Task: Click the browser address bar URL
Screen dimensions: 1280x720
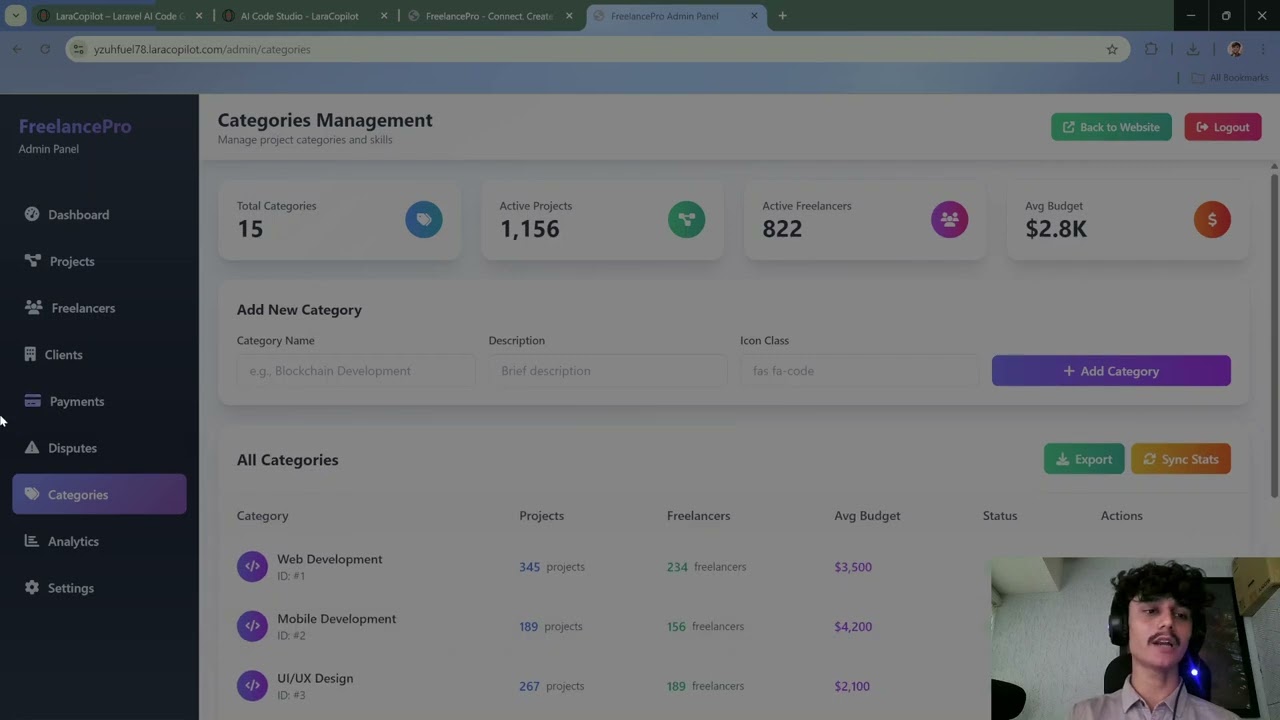Action: click(202, 49)
